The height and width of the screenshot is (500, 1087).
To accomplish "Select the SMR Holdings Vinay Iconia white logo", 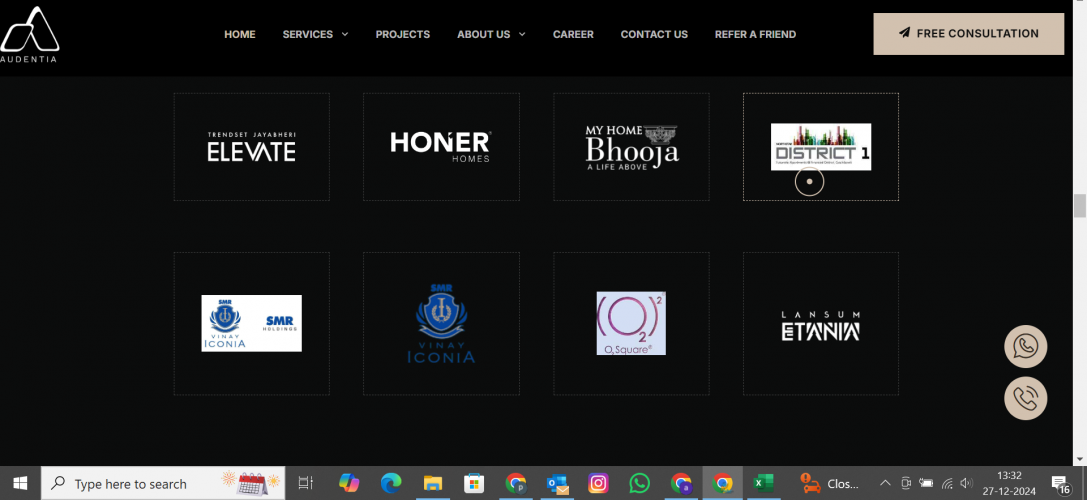I will click(252, 323).
